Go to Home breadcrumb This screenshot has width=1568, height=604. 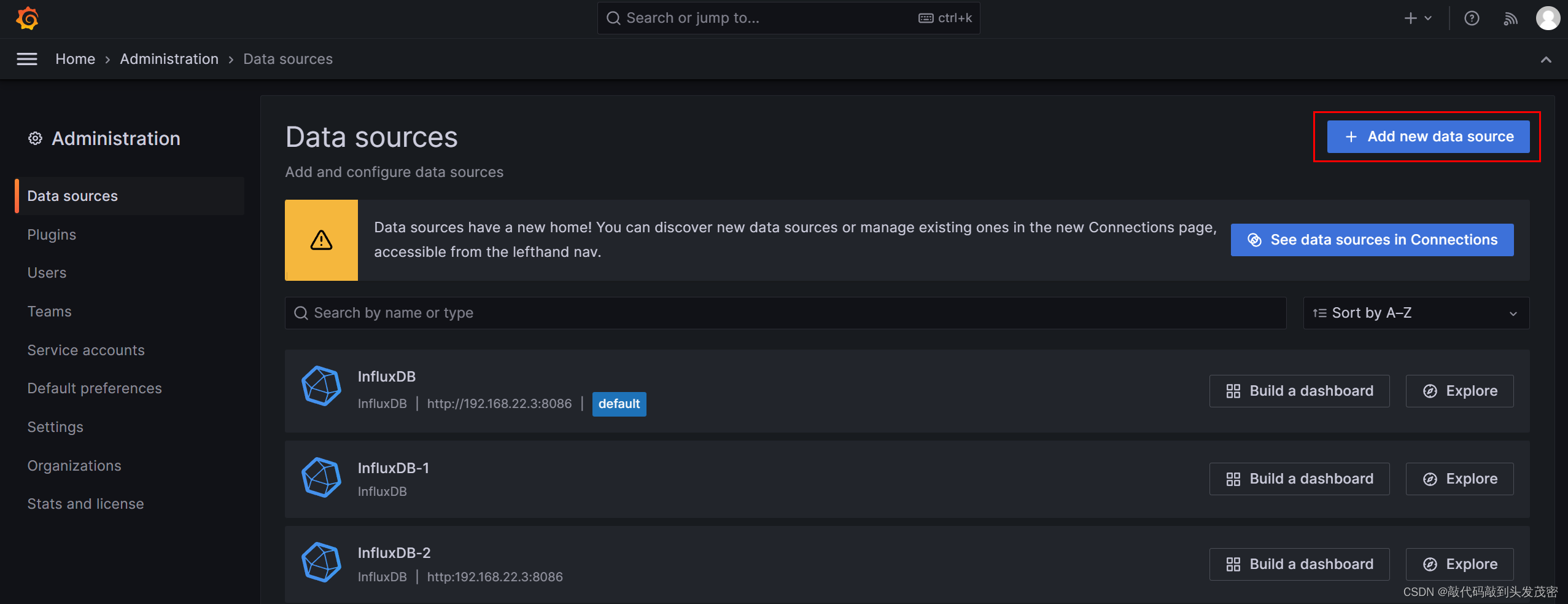coord(76,59)
